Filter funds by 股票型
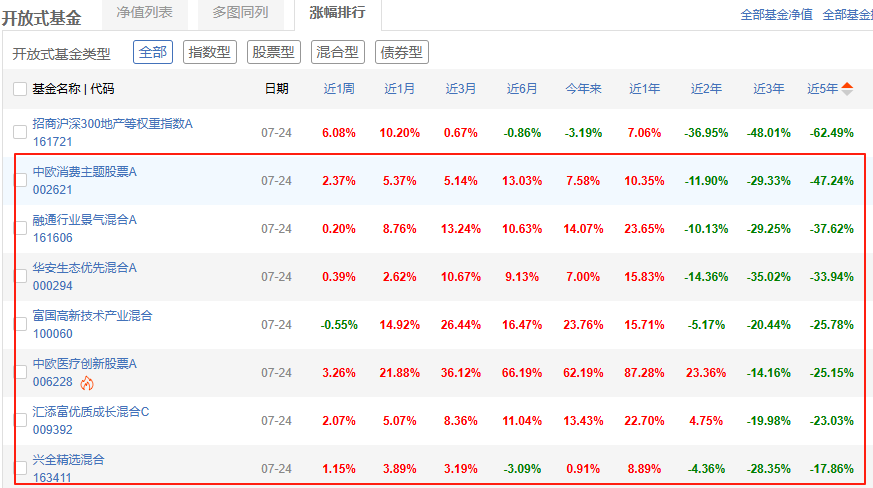This screenshot has height=488, width=873. coord(273,52)
